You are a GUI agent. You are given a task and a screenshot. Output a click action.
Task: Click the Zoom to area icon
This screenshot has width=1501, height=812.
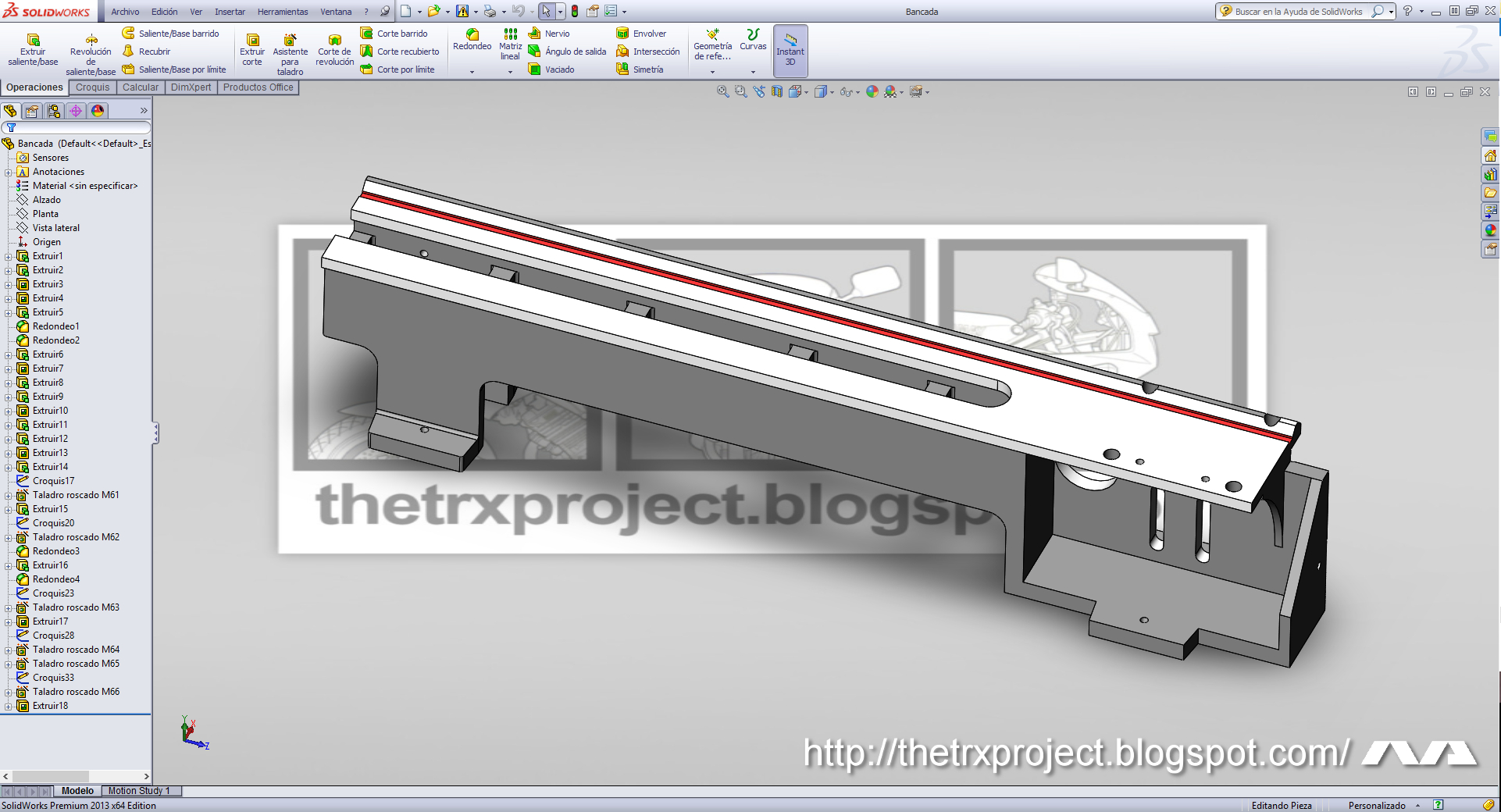[740, 91]
